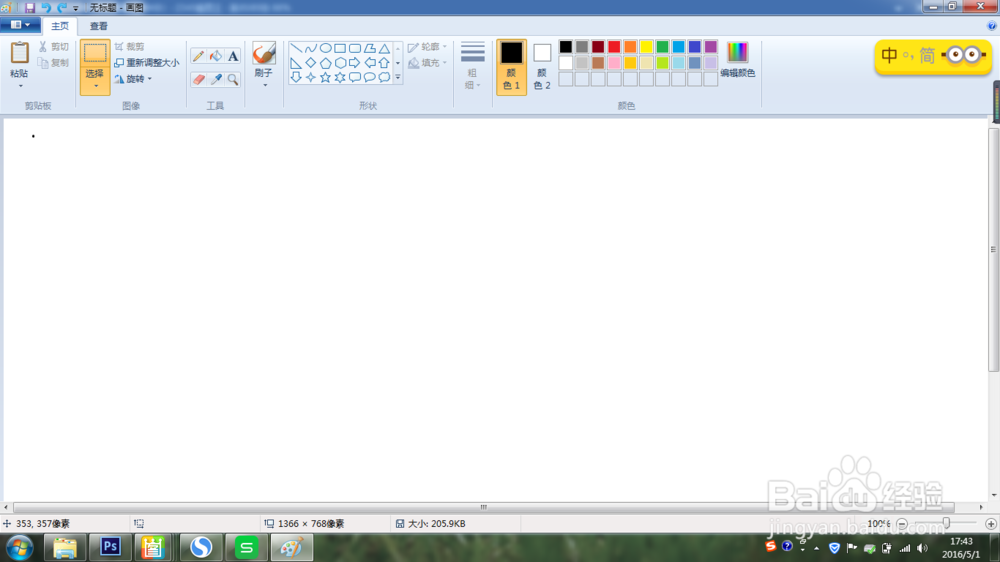Open the Brushes (刷子) dropdown arrow
The height and width of the screenshot is (562, 1000).
[x=264, y=85]
